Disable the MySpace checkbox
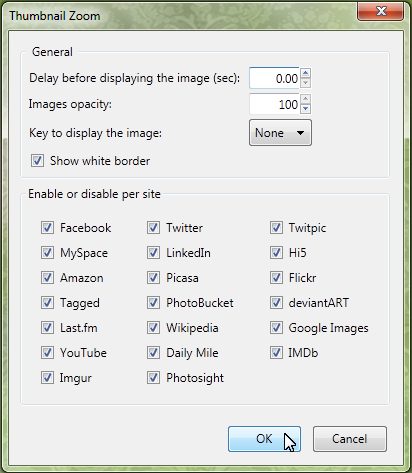Image resolution: width=412 pixels, height=473 pixels. [x=47, y=253]
